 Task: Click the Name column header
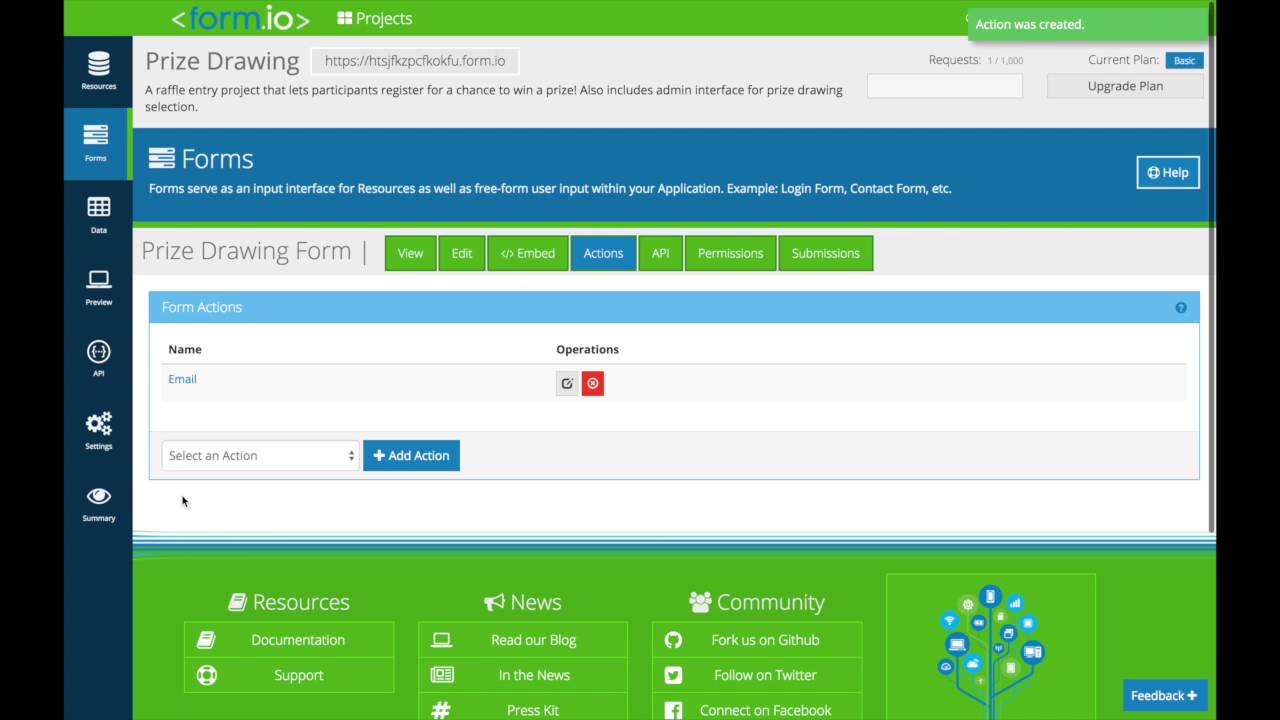(185, 349)
